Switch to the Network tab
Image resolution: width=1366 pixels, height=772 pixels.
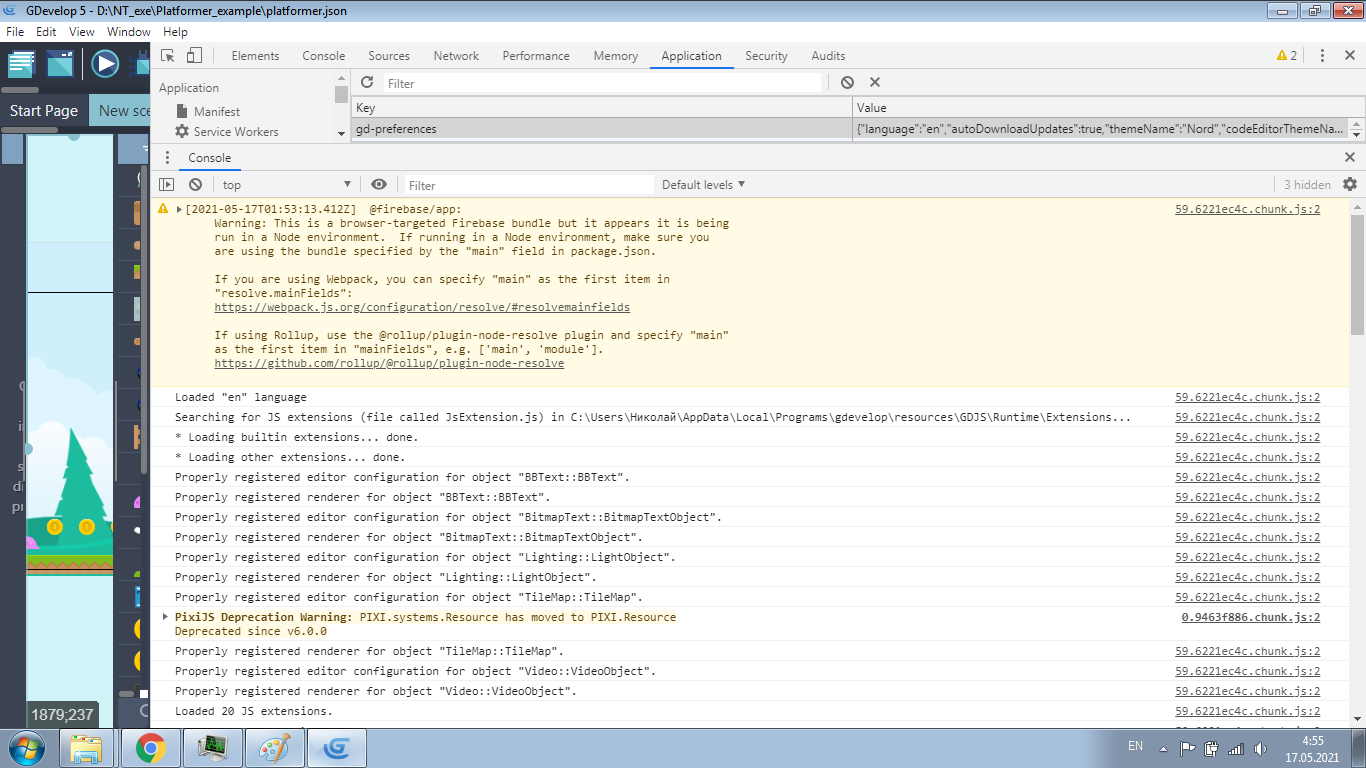click(x=456, y=56)
